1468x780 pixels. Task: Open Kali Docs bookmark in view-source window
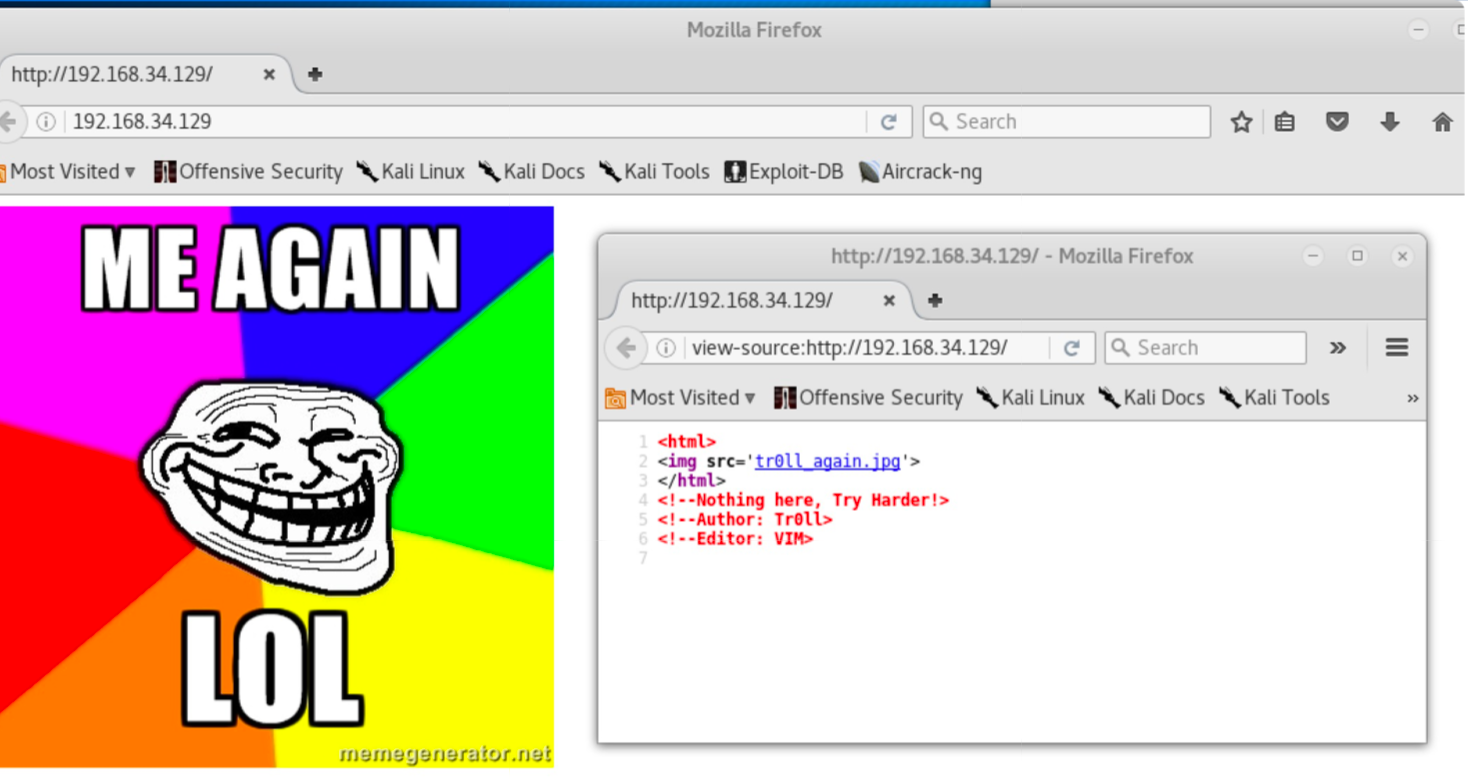point(1152,398)
